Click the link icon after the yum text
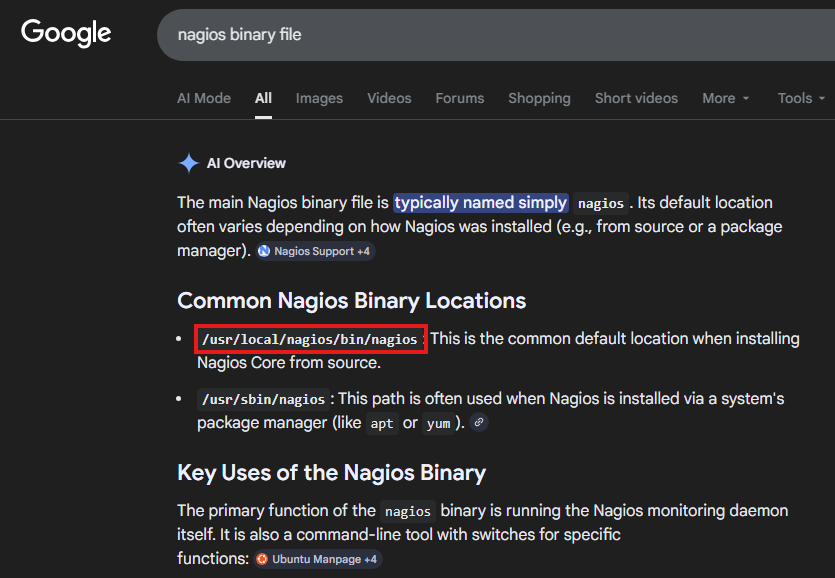Image resolution: width=835 pixels, height=578 pixels. click(479, 423)
